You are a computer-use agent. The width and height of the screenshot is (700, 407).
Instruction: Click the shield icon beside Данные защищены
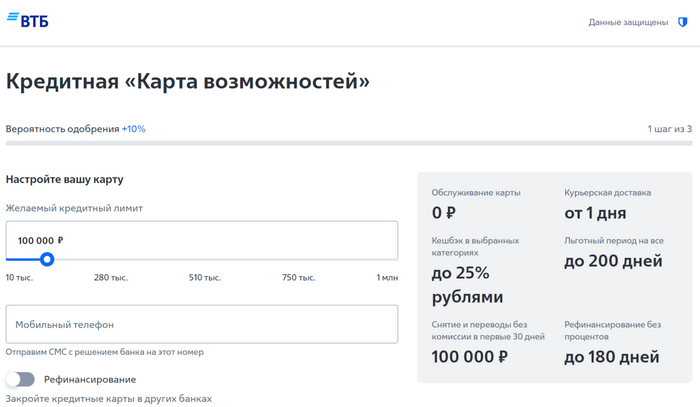click(x=682, y=22)
